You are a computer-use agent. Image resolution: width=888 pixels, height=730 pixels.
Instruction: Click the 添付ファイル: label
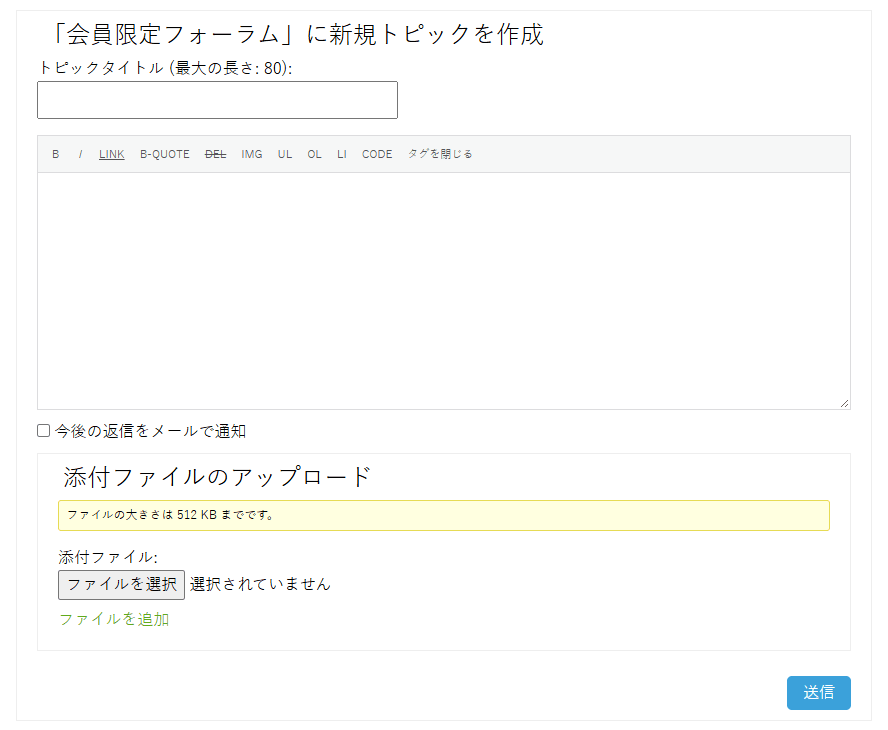[x=108, y=557]
